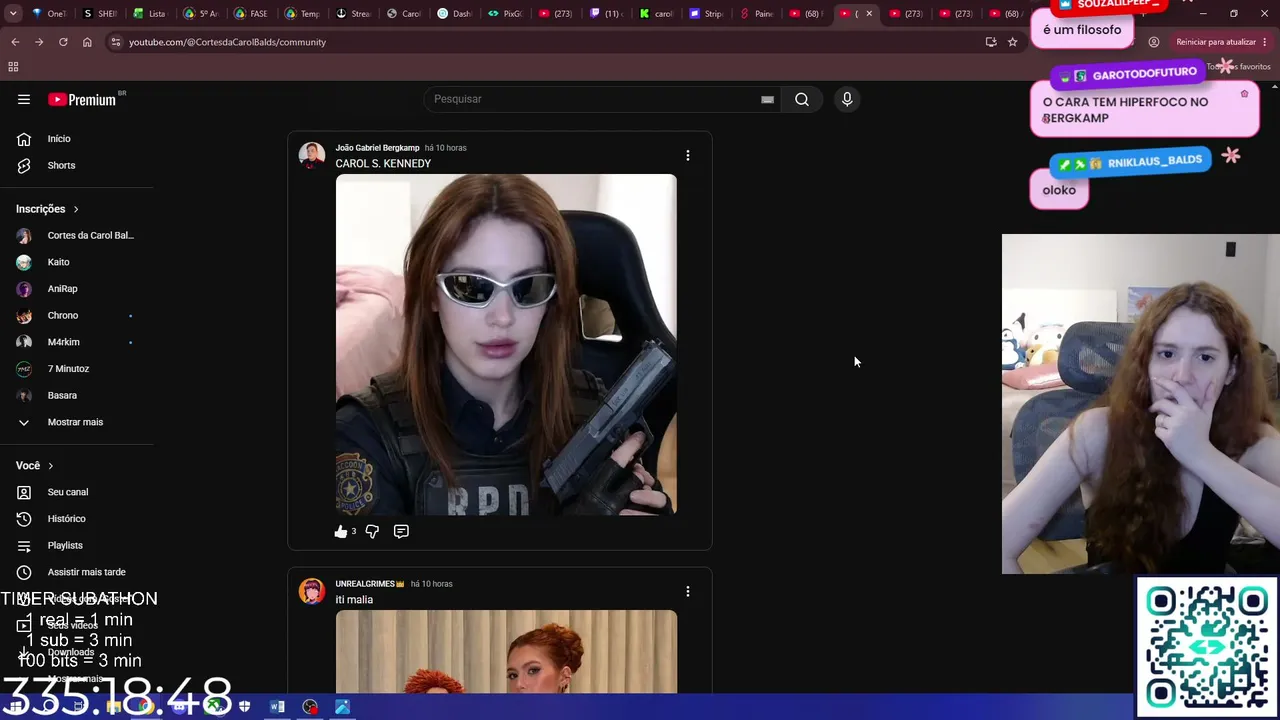Viewport: 1280px width, 720px height.
Task: Open comments on the CAROL S. KENNEDY post
Action: 401,531
